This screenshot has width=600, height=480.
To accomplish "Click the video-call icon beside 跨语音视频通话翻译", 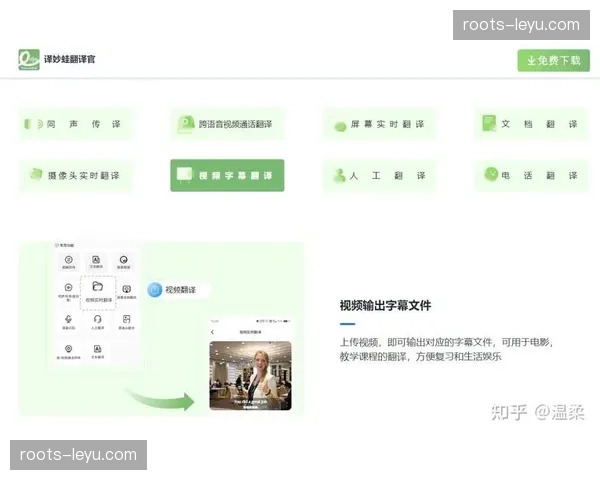I will [x=186, y=124].
